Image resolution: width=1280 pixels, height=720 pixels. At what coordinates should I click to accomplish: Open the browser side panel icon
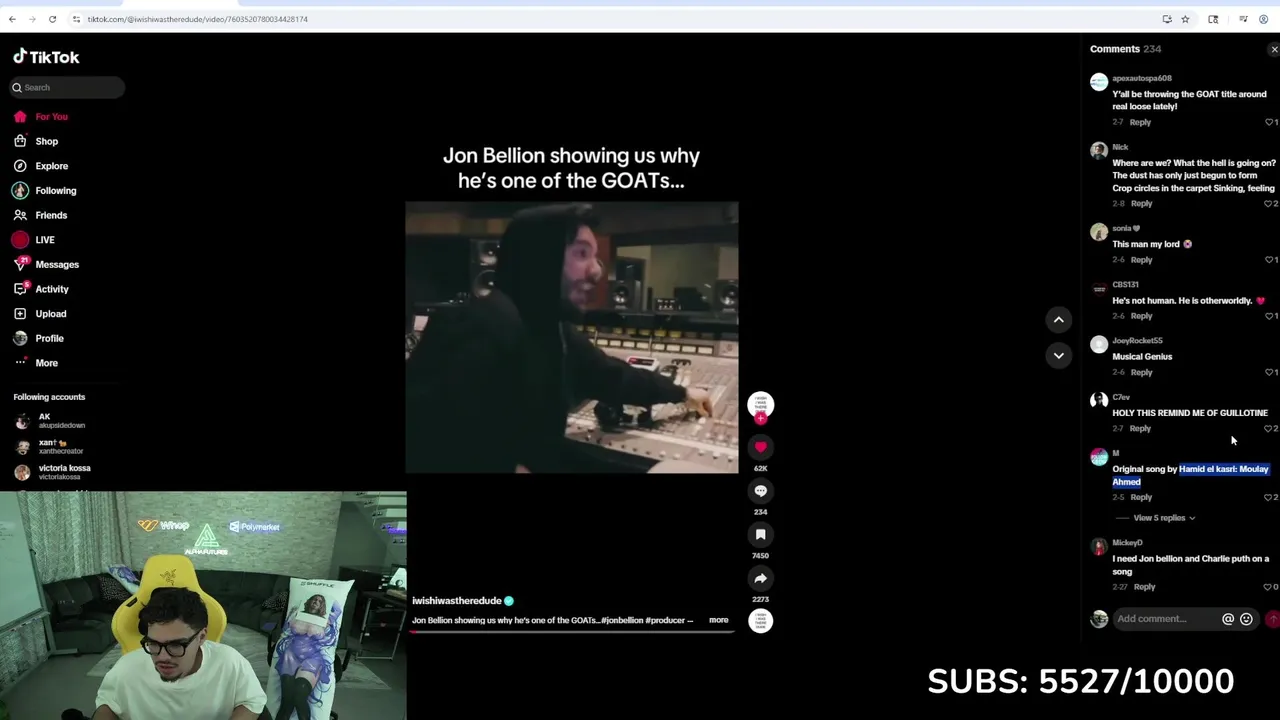coord(1213,19)
